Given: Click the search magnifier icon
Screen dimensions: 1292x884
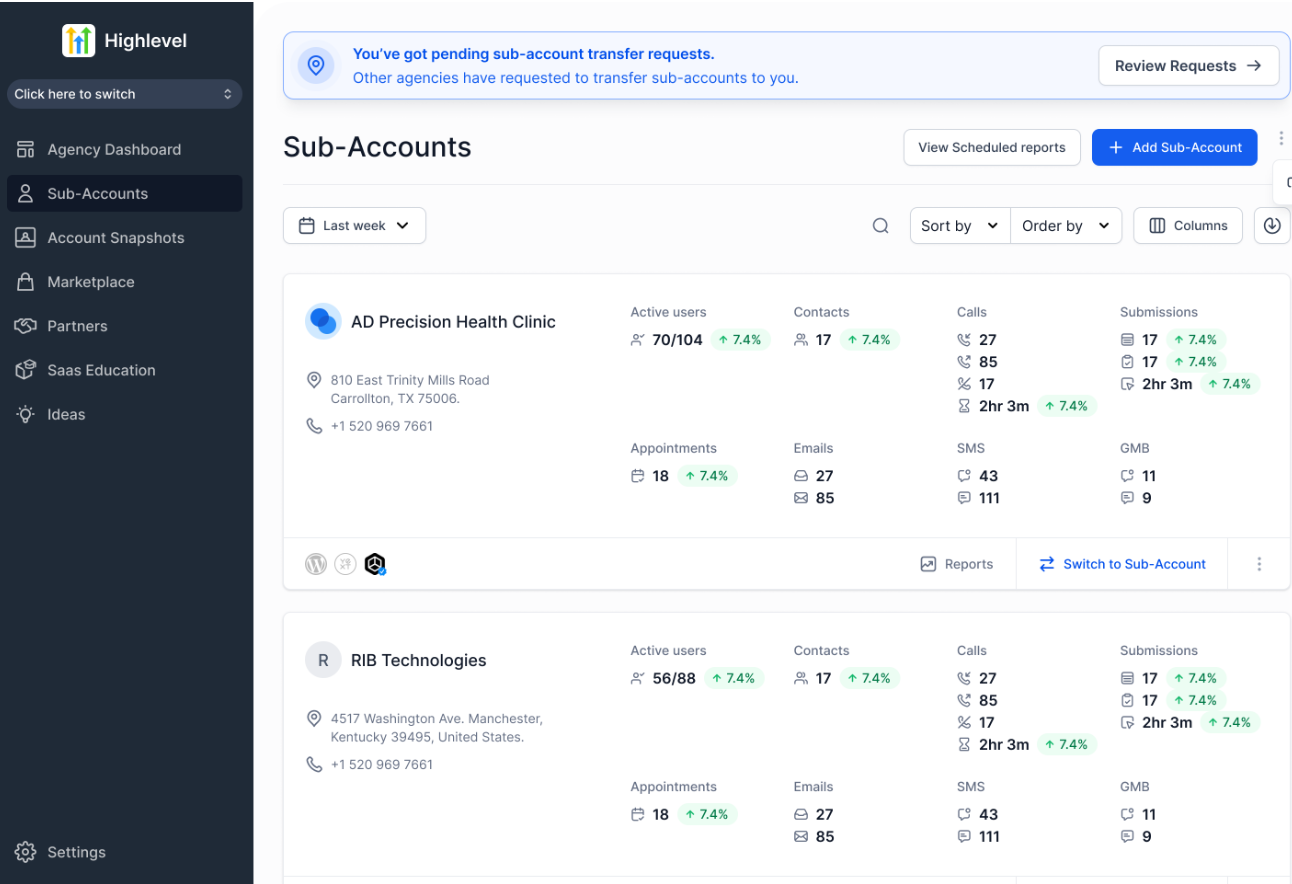Looking at the screenshot, I should 881,226.
